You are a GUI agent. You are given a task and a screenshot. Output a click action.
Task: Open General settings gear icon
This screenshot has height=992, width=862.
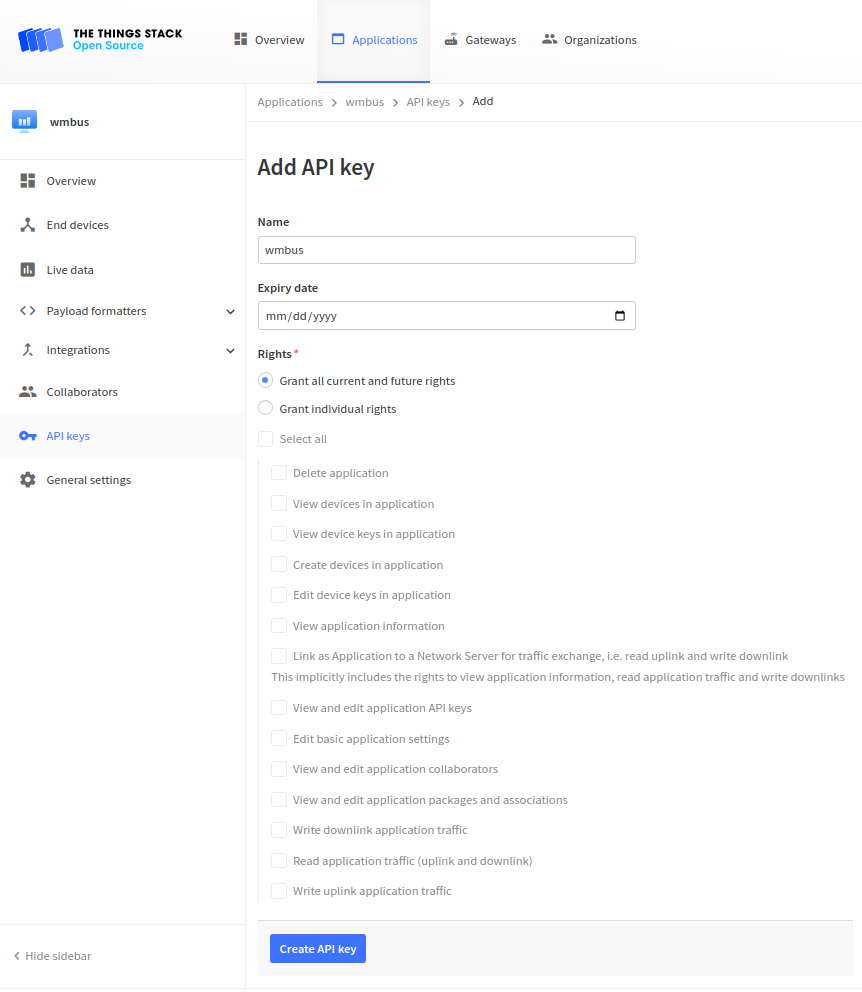coord(29,479)
